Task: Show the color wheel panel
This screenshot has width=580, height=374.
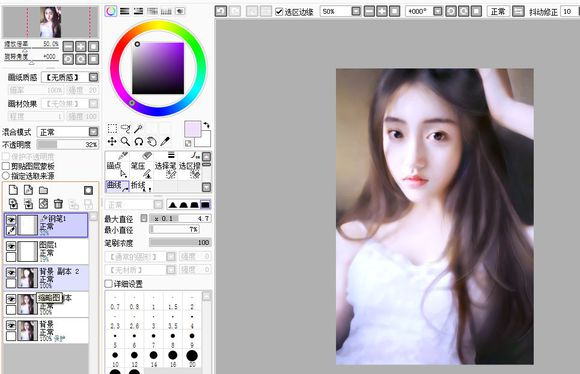Action: 111,11
